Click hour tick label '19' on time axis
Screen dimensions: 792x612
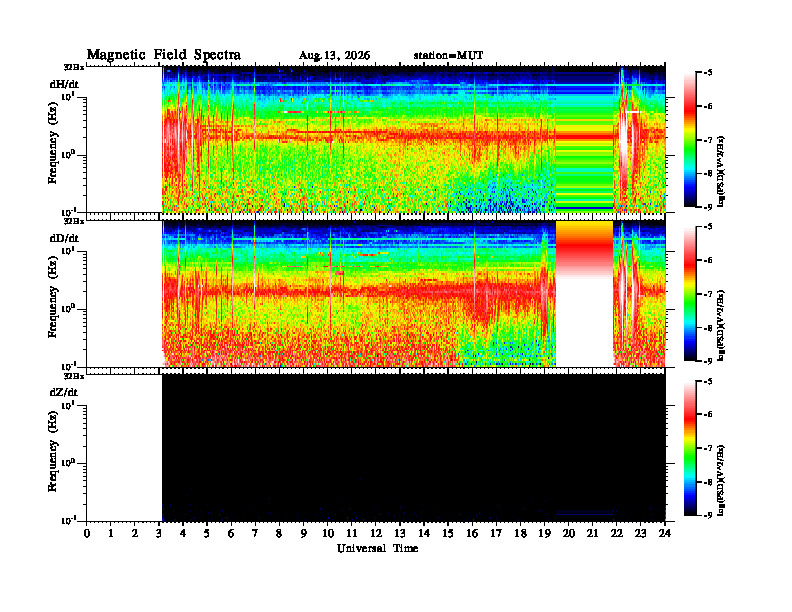[544, 534]
